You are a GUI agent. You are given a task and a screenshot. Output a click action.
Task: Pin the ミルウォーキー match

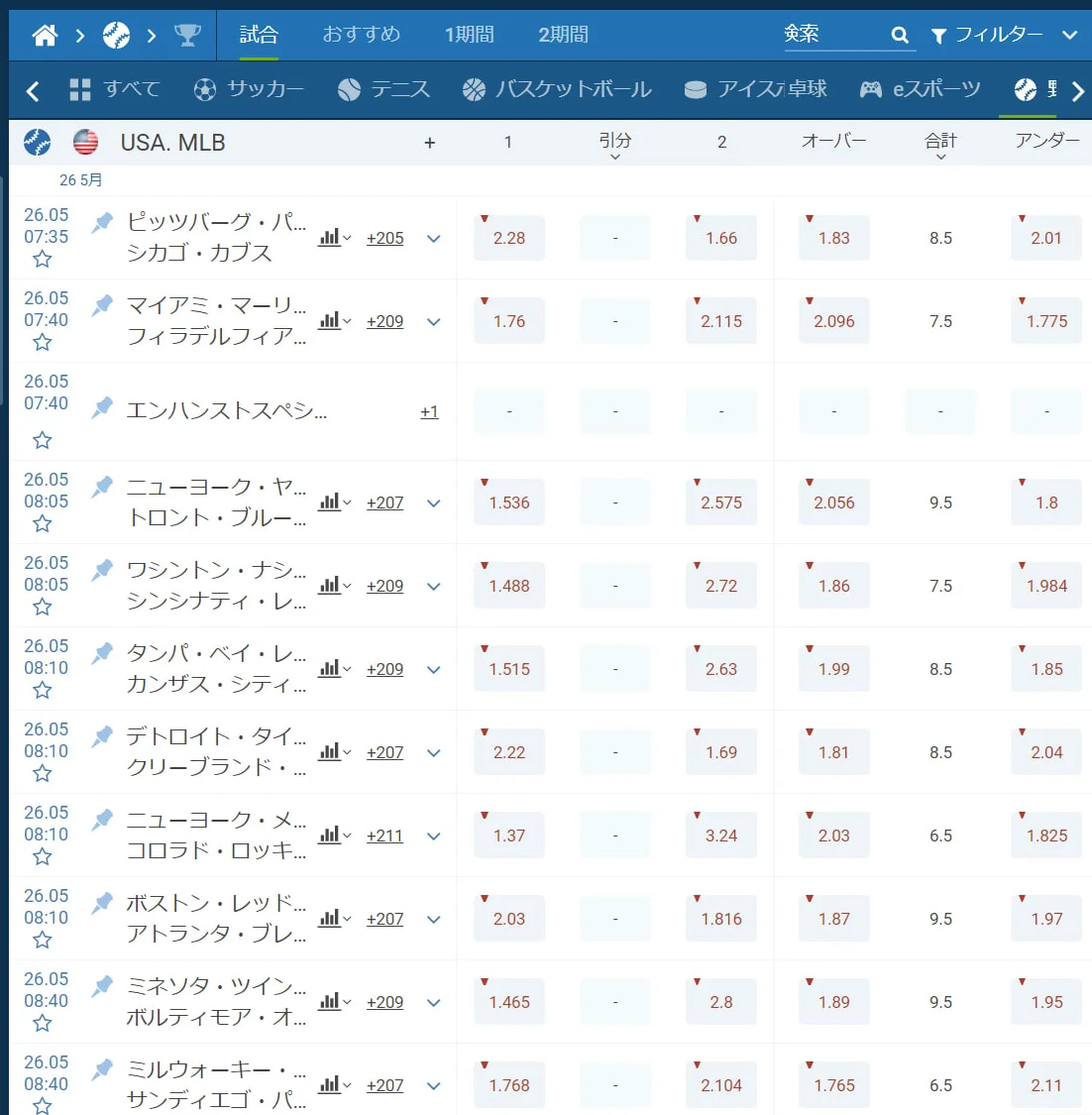(x=102, y=1070)
